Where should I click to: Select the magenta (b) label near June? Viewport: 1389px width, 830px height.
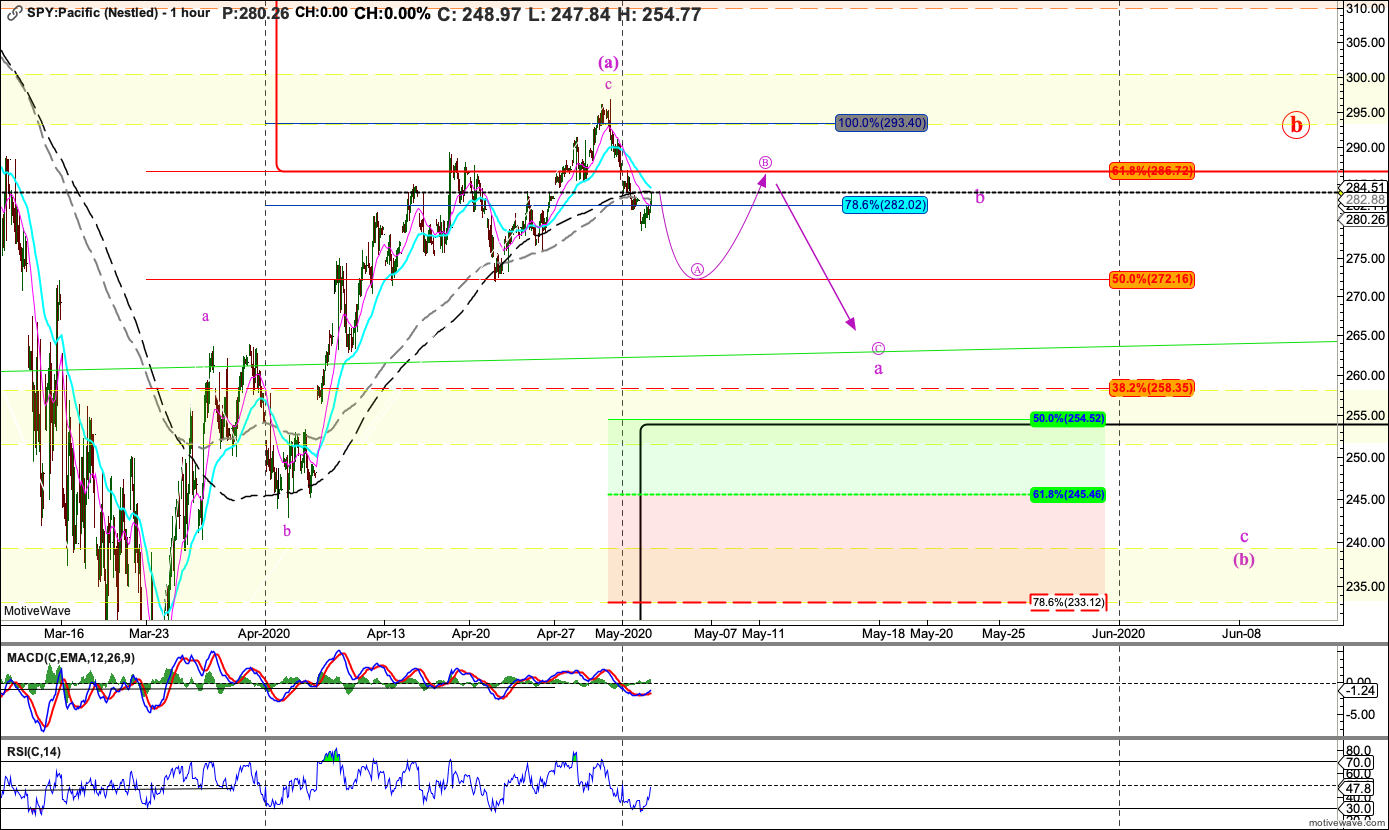click(1243, 560)
